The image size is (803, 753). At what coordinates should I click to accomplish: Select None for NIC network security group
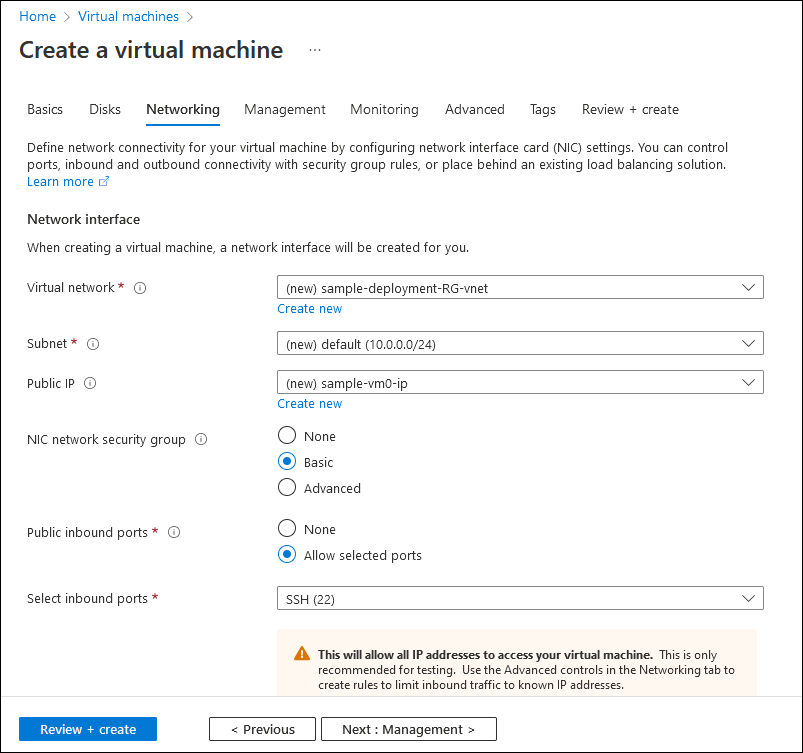coord(287,436)
